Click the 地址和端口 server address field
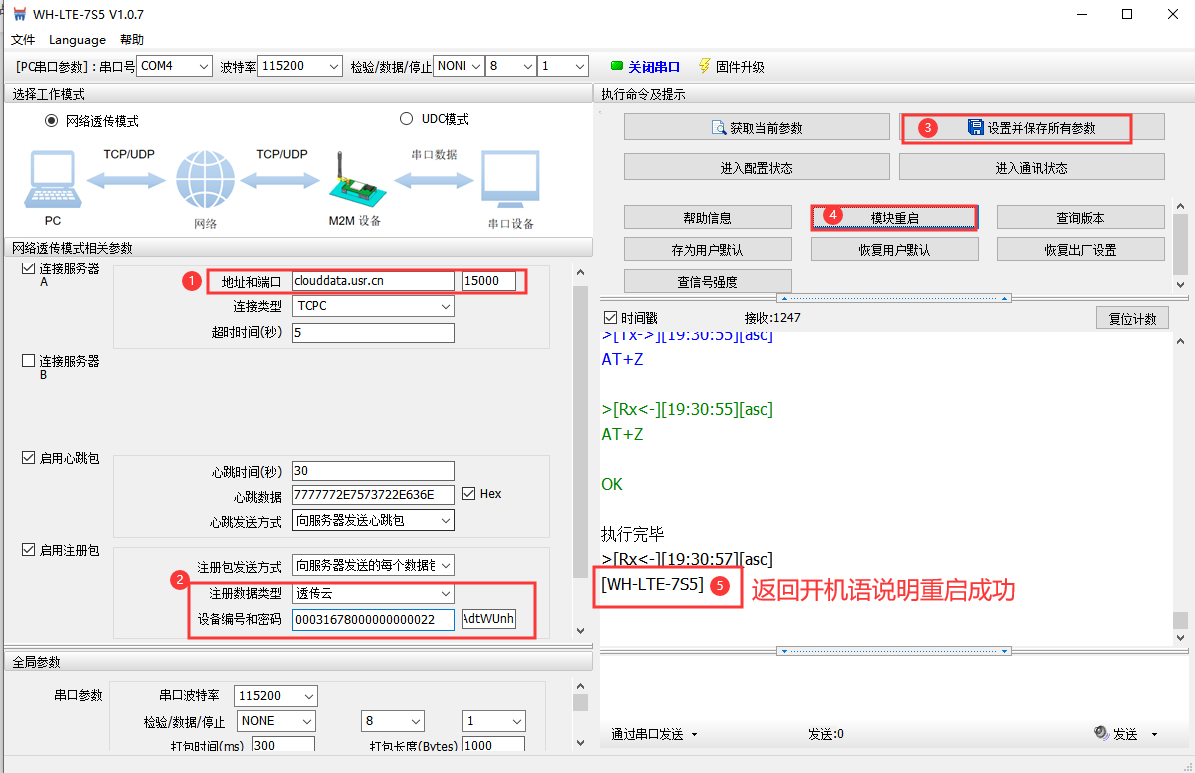This screenshot has width=1195, height=773. (x=372, y=281)
